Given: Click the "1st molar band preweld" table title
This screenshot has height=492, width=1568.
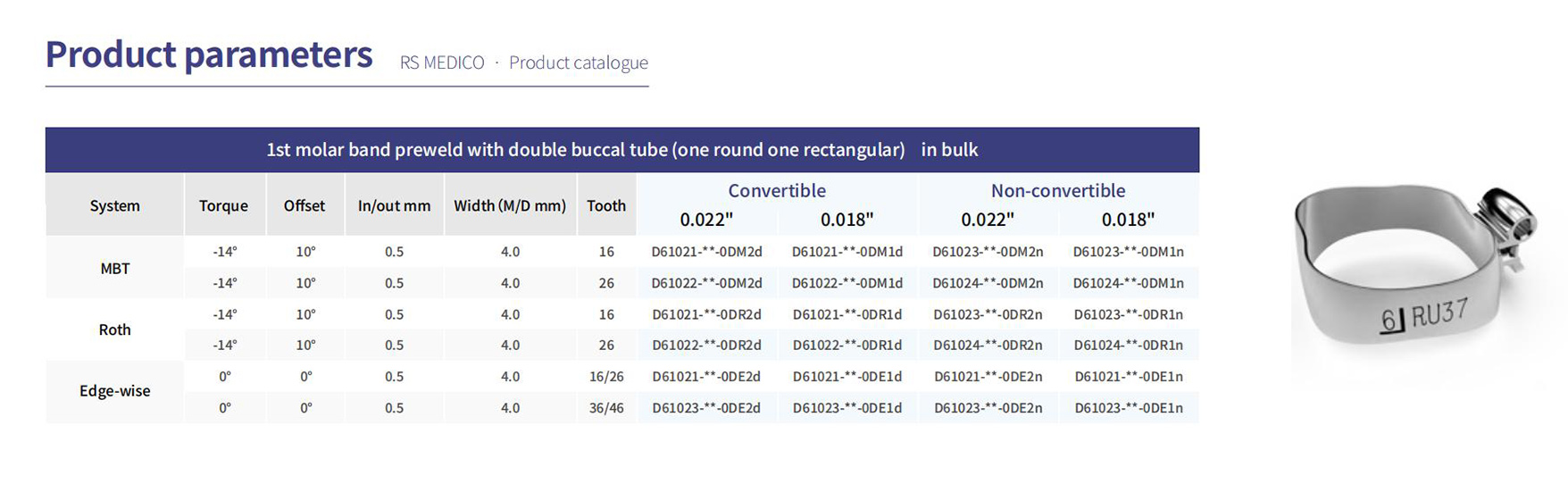Looking at the screenshot, I should tap(622, 149).
